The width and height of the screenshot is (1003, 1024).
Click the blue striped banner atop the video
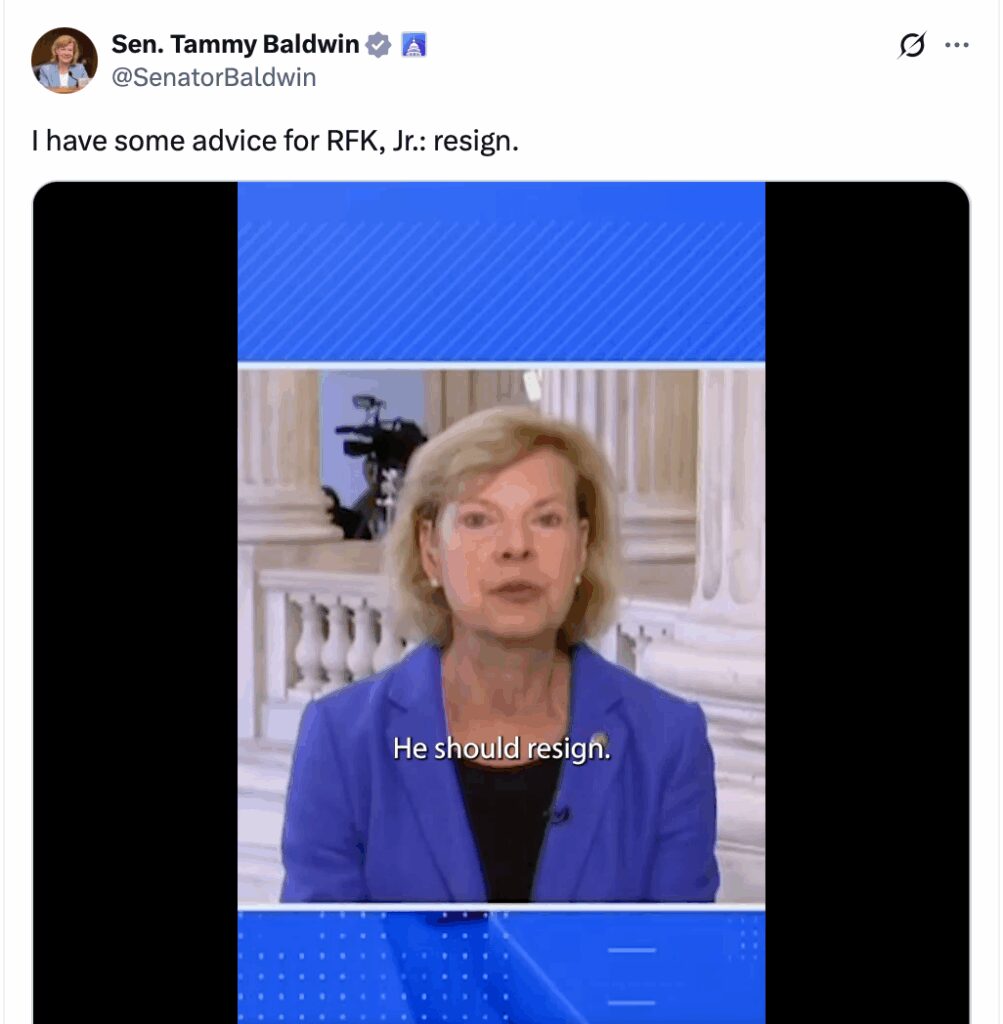pyautogui.click(x=502, y=271)
